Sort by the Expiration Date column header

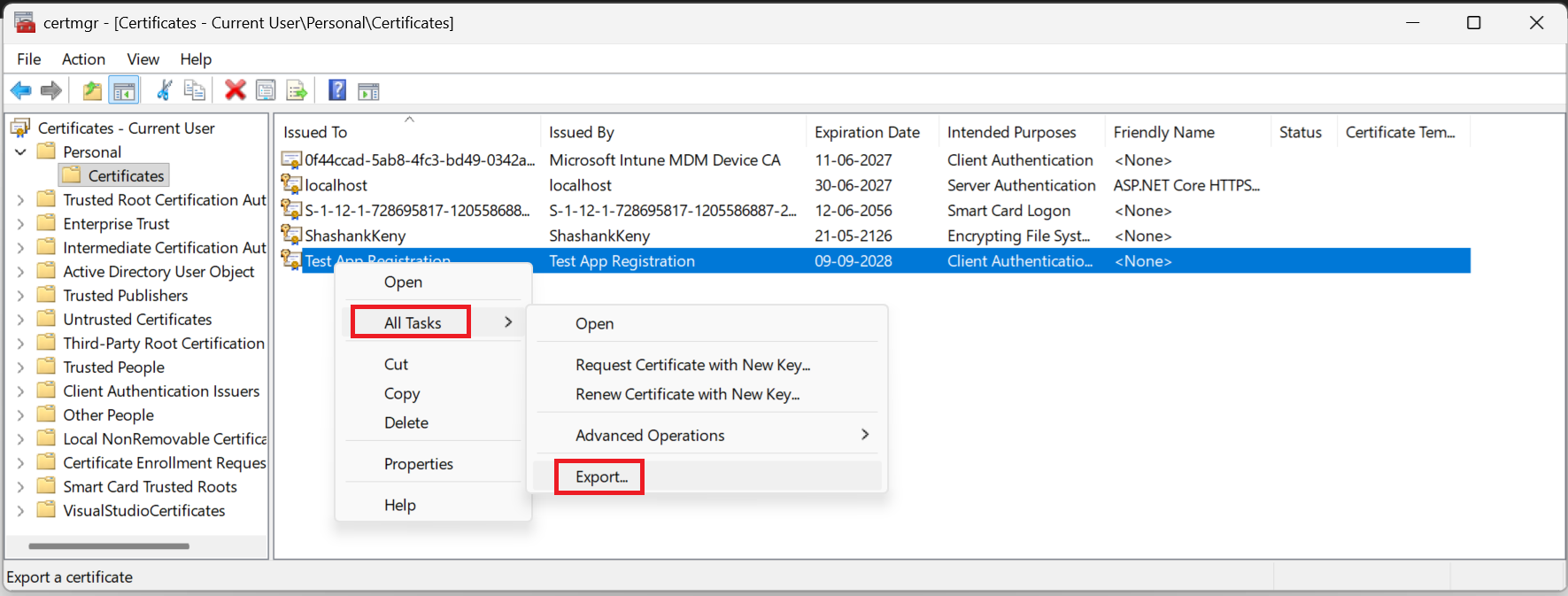[x=872, y=131]
